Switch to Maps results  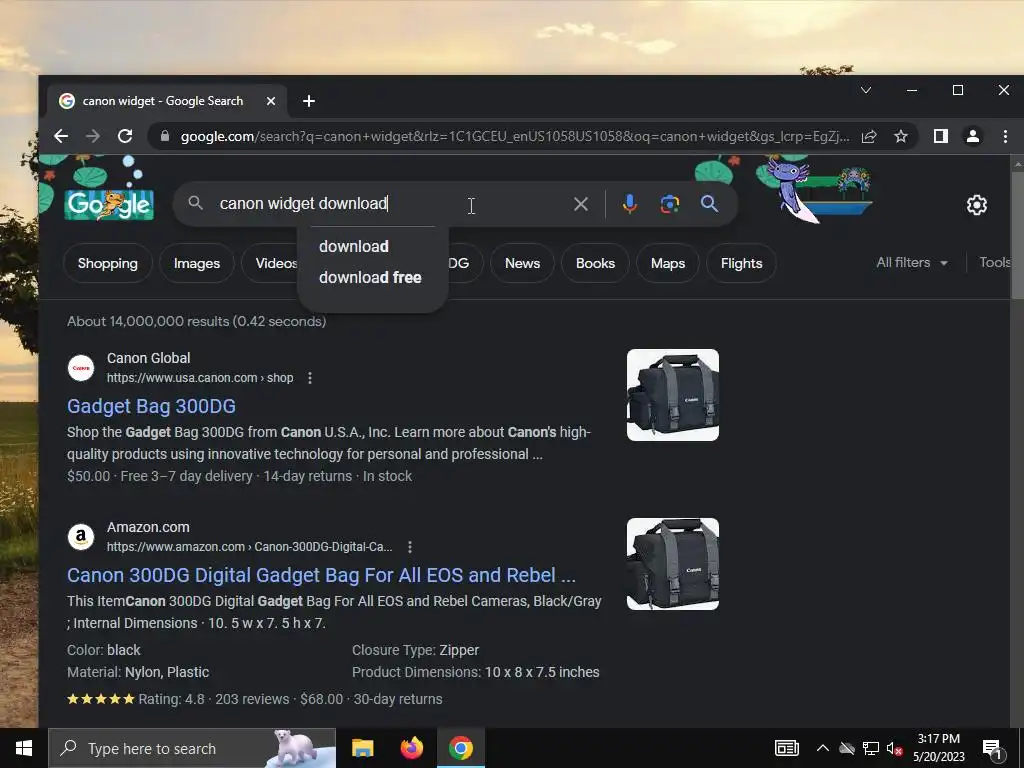point(668,263)
